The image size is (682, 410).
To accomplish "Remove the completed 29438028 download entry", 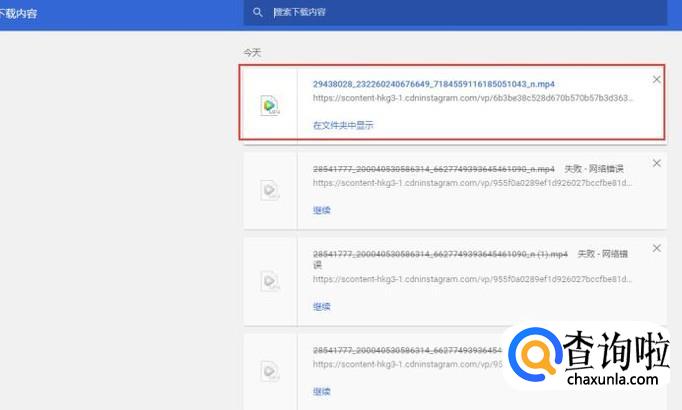I will pyautogui.click(x=656, y=80).
